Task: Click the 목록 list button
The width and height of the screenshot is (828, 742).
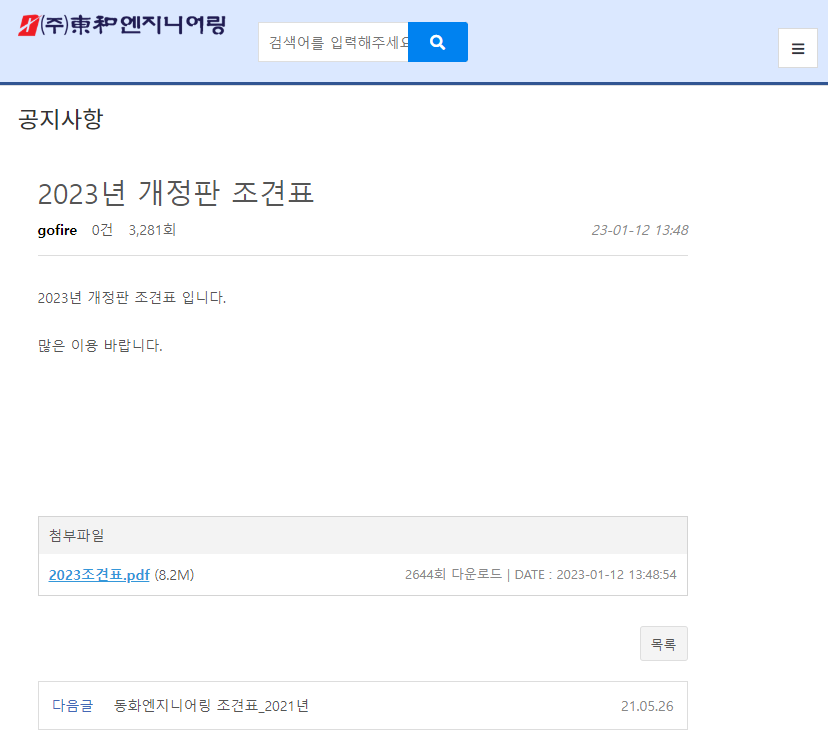Action: tap(663, 644)
